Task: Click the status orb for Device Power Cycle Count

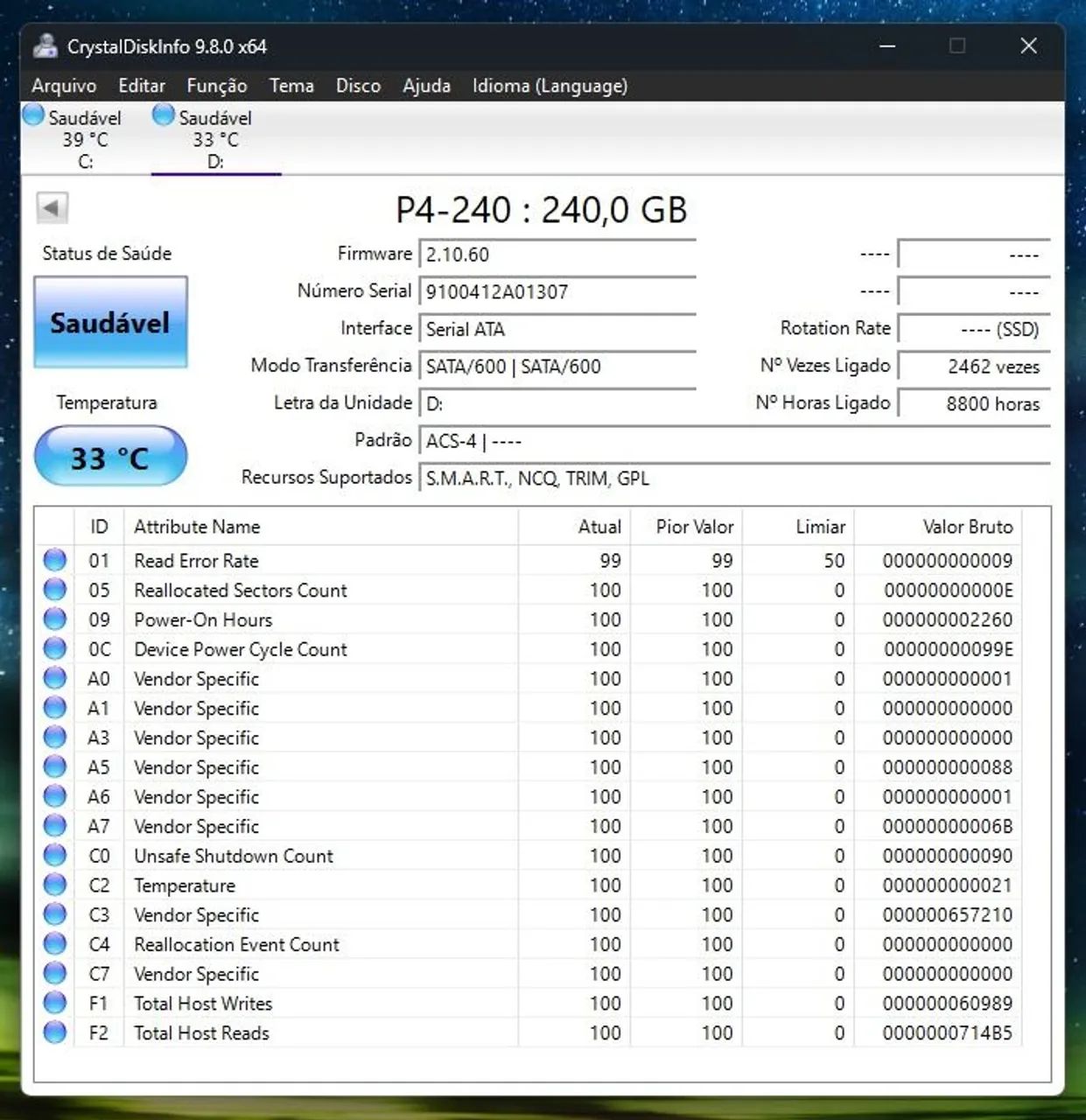Action: click(x=55, y=649)
